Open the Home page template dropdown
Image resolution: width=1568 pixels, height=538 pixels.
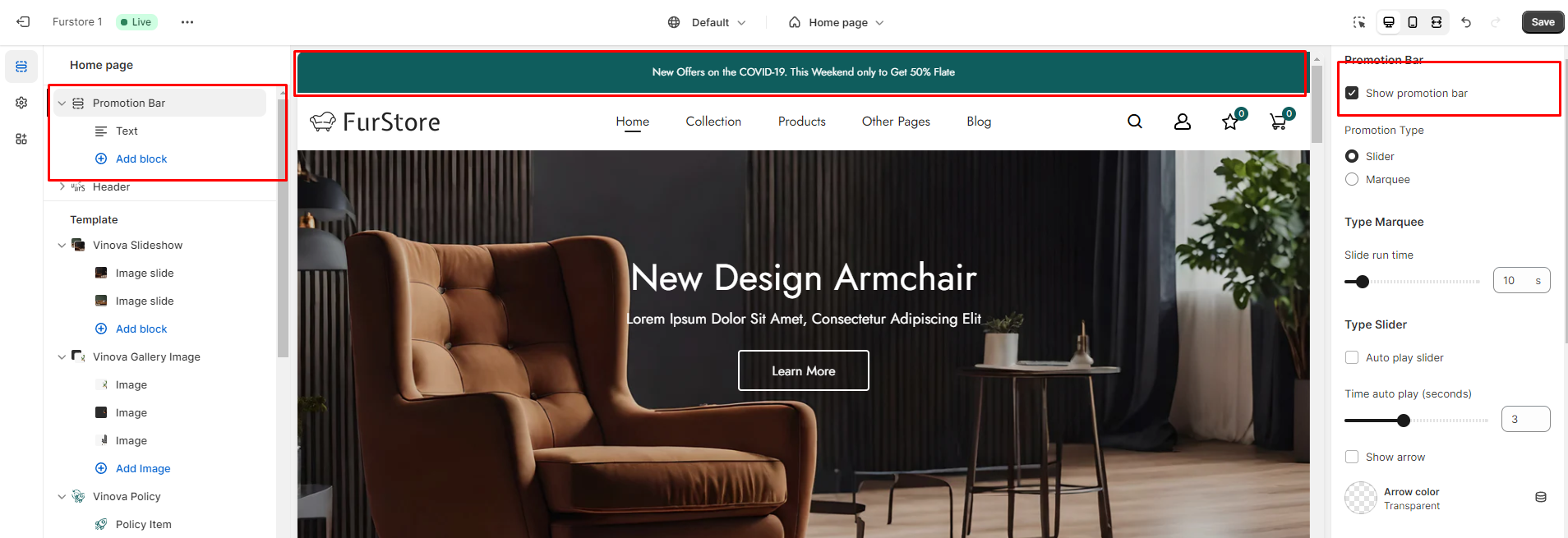point(836,22)
